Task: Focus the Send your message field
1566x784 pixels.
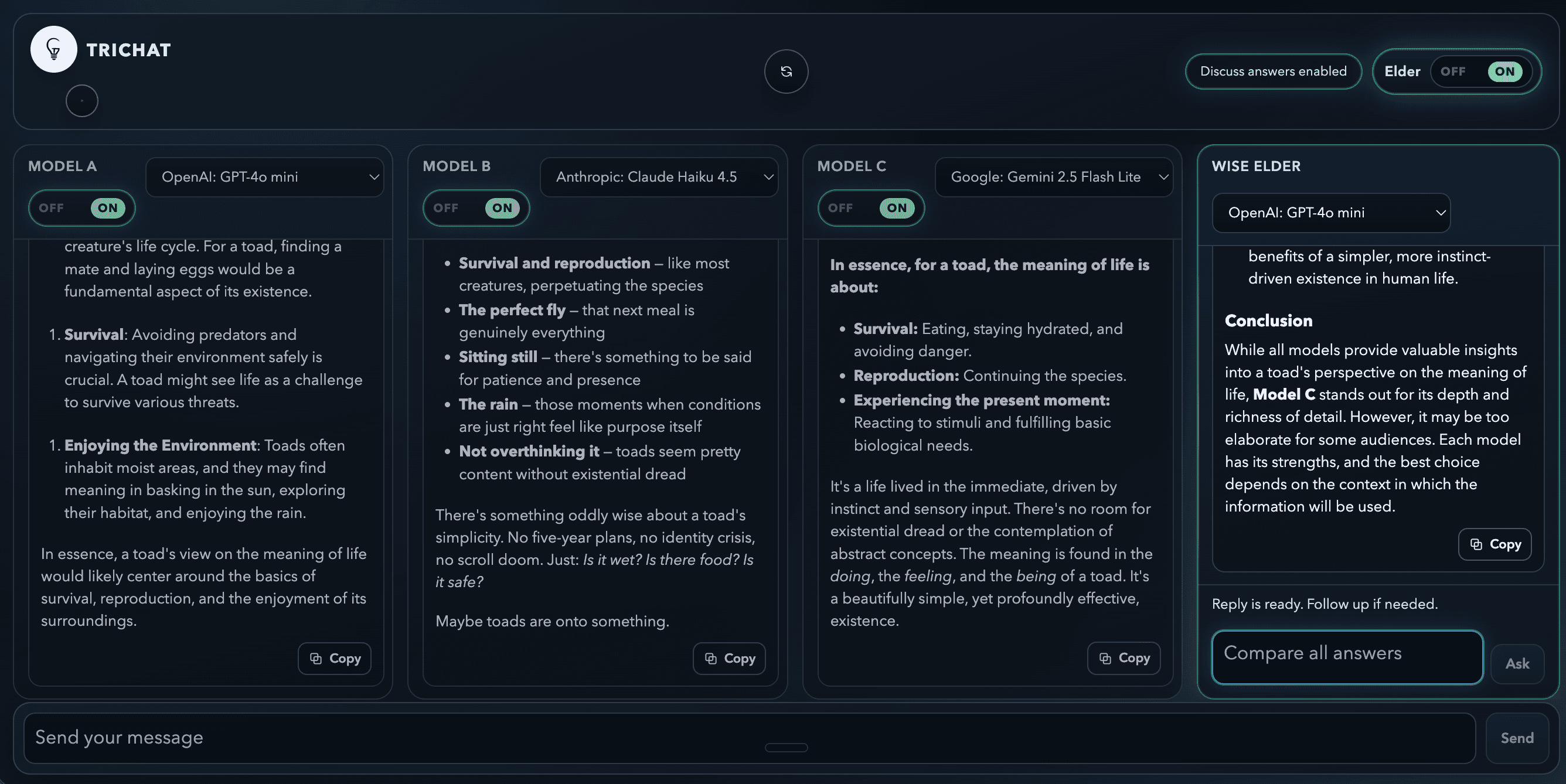Action: coord(749,738)
